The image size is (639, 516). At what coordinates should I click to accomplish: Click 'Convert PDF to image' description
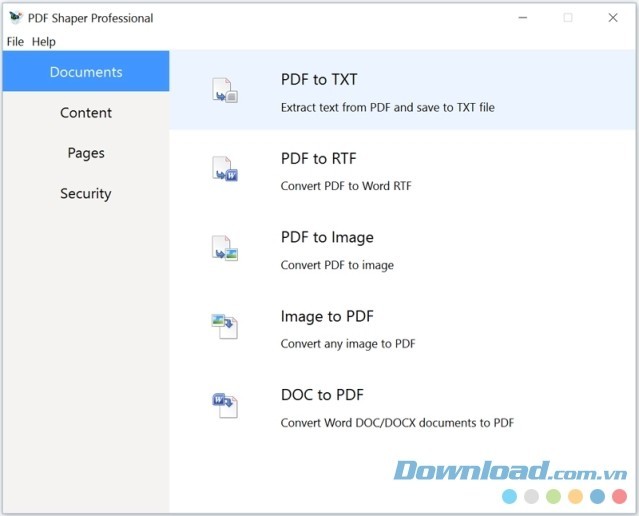click(337, 265)
